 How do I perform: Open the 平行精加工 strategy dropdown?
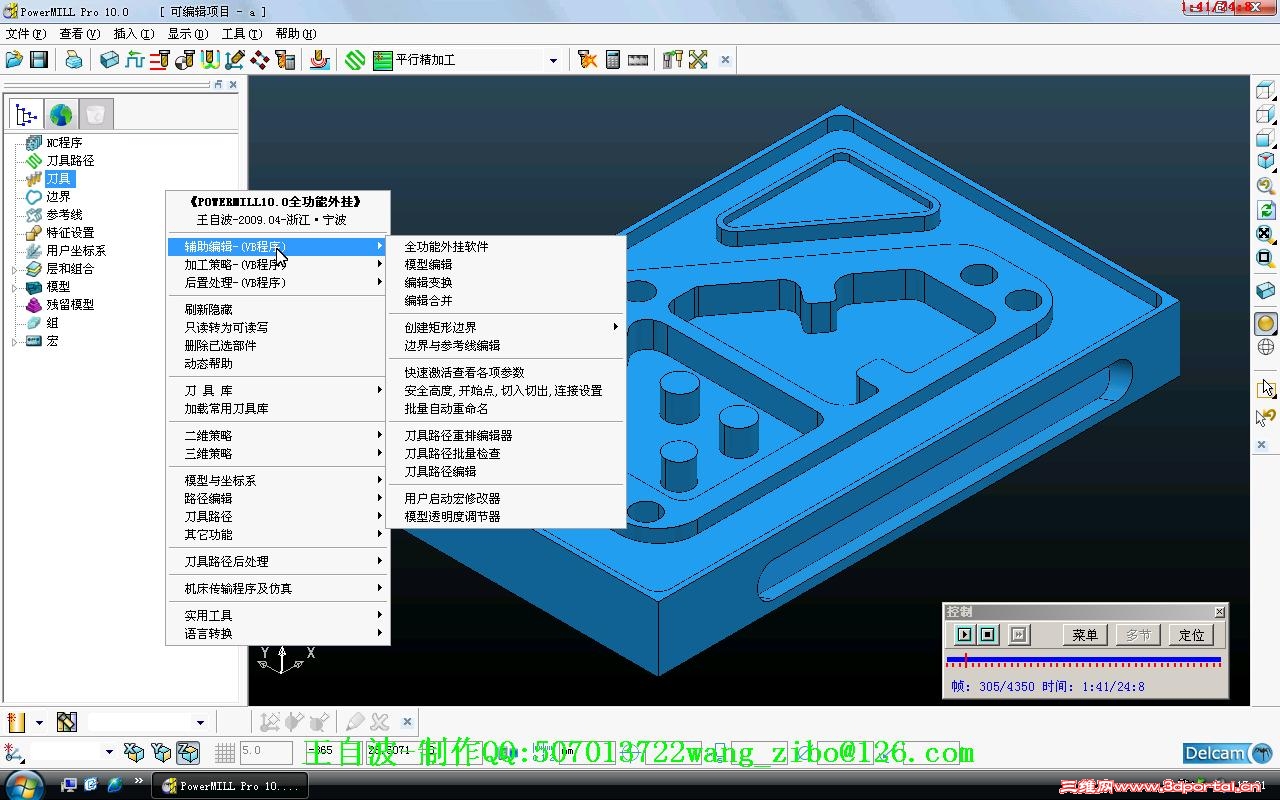click(x=553, y=60)
